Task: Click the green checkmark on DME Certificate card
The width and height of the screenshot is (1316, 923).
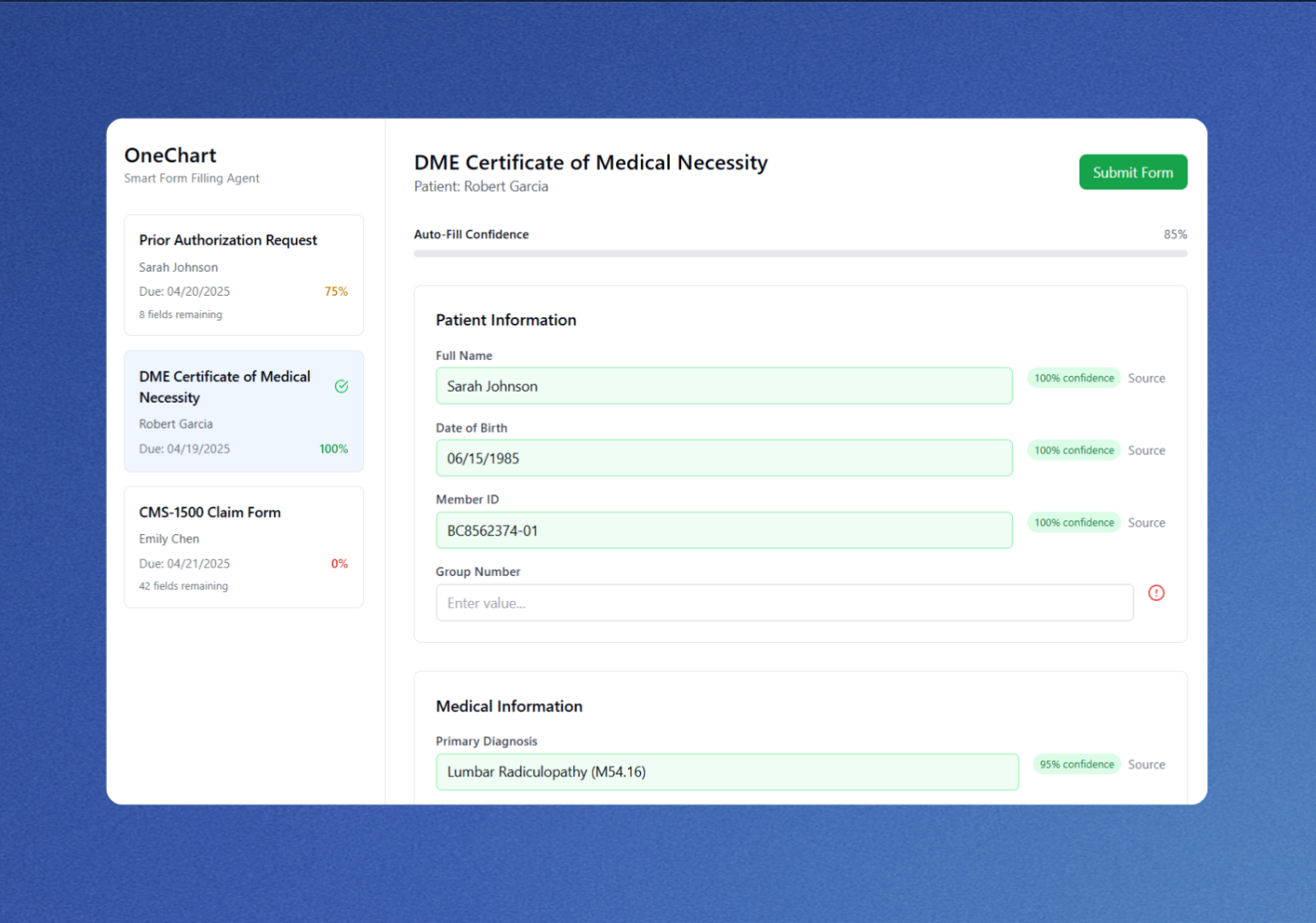Action: [x=341, y=387]
